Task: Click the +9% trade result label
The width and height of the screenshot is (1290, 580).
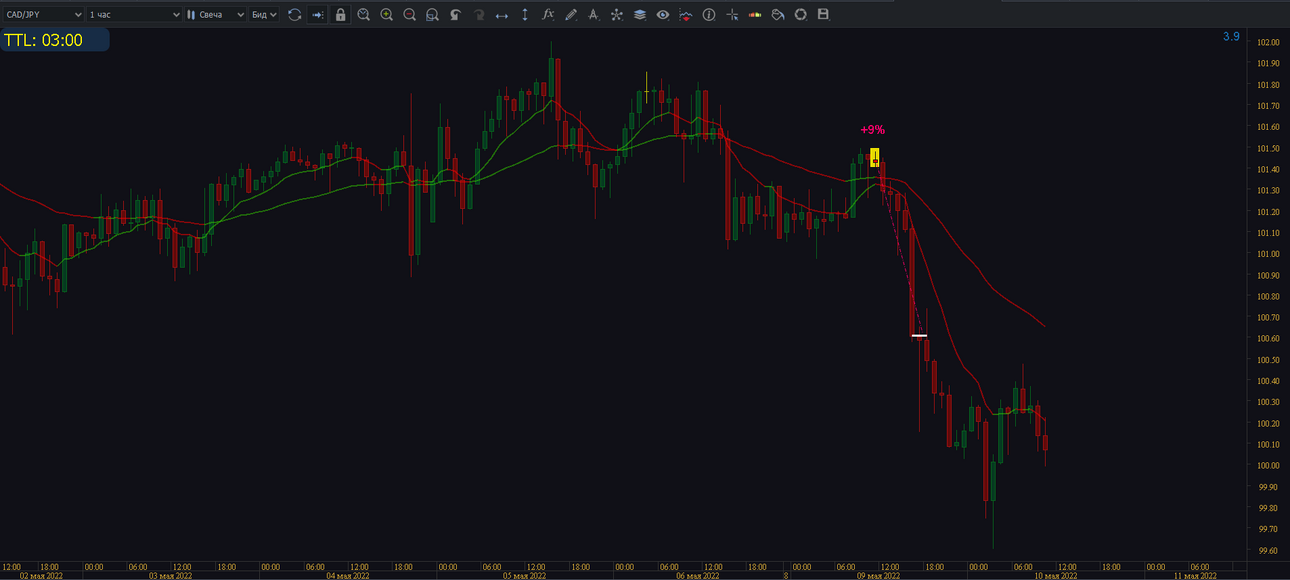Action: tap(873, 130)
